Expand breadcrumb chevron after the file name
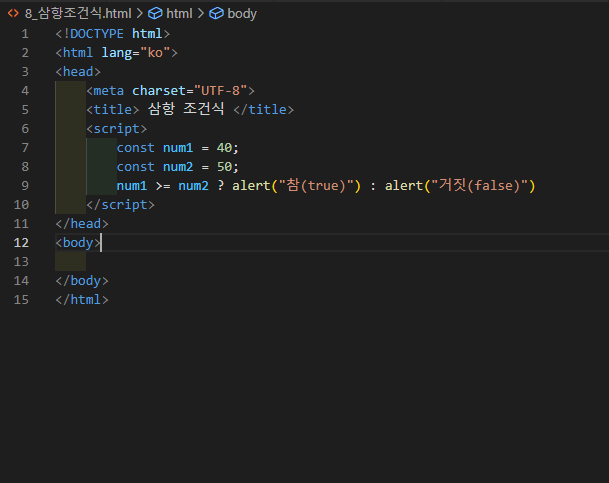This screenshot has width=609, height=483. 139,14
